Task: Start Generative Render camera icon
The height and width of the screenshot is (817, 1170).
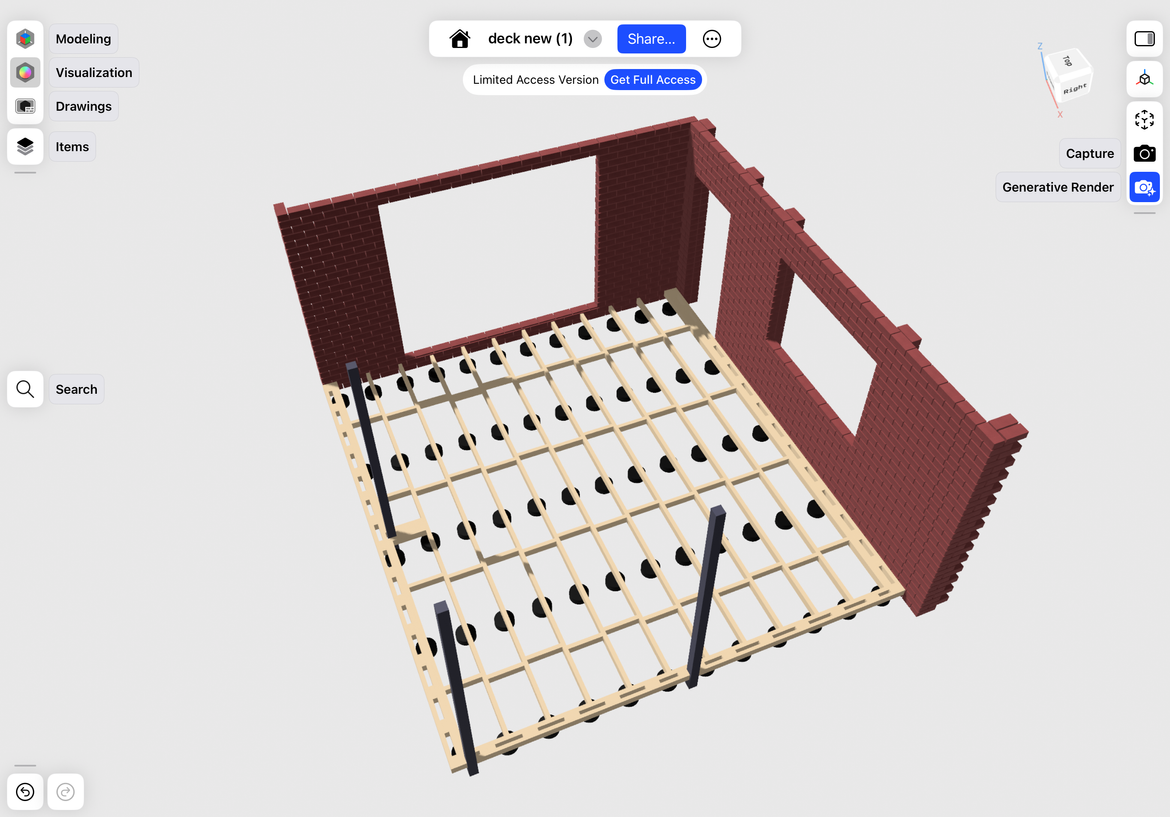Action: 1145,187
